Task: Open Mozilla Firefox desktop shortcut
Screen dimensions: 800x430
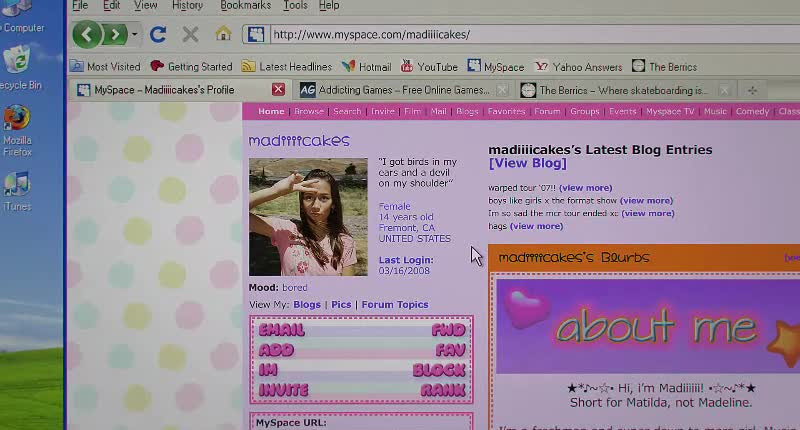Action: 17,131
